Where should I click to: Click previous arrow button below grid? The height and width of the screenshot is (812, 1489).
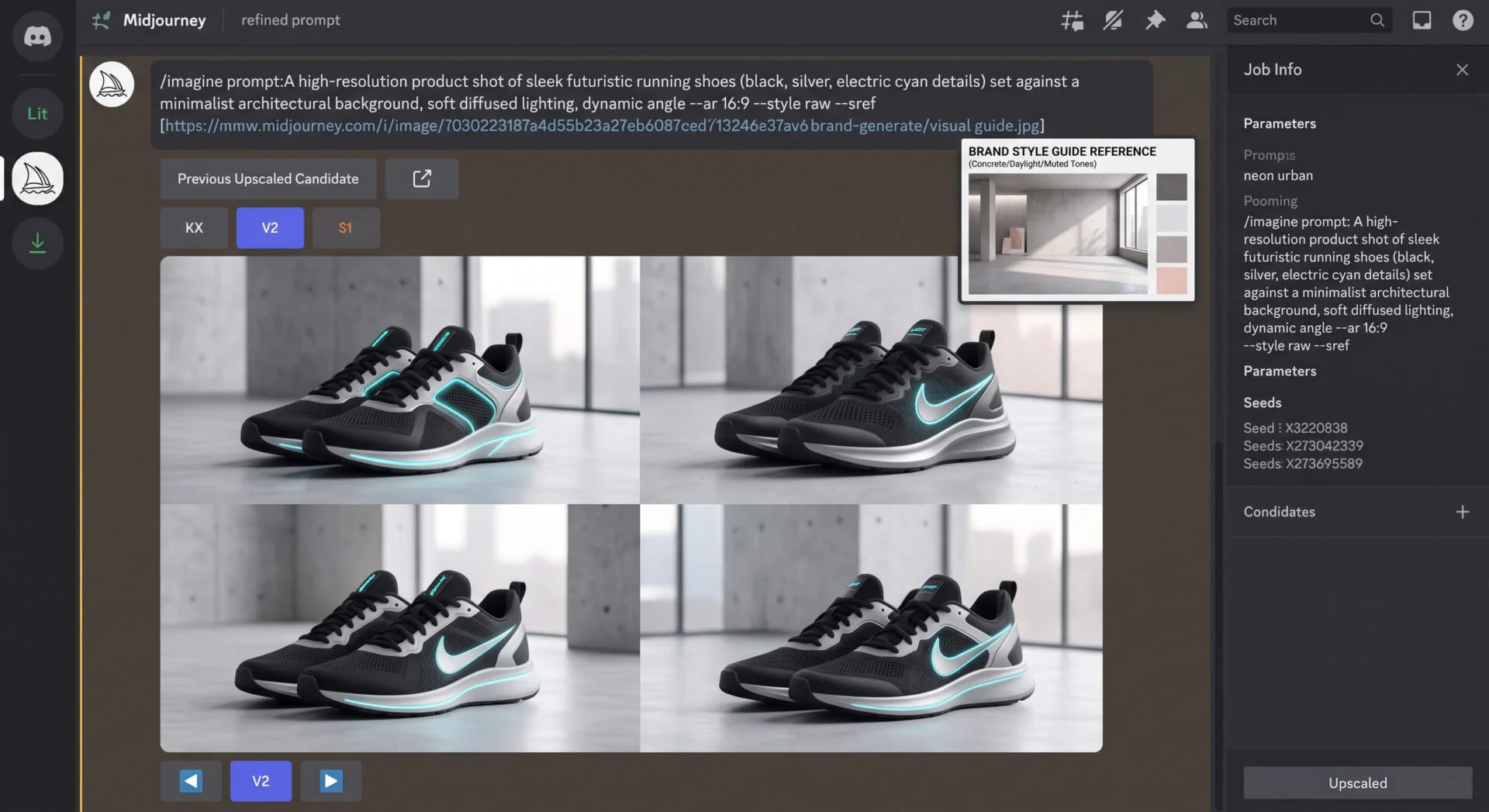click(x=191, y=780)
